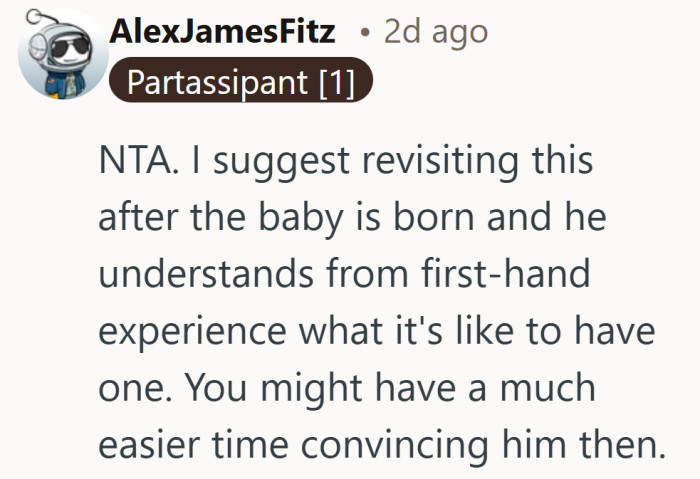Click the dot separator before the timestamp
Screen dimensions: 700x479
(366, 33)
